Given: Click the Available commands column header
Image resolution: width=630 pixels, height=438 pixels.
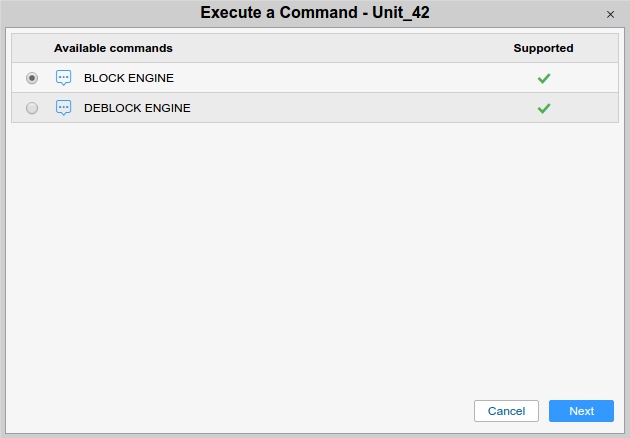Looking at the screenshot, I should click(113, 48).
